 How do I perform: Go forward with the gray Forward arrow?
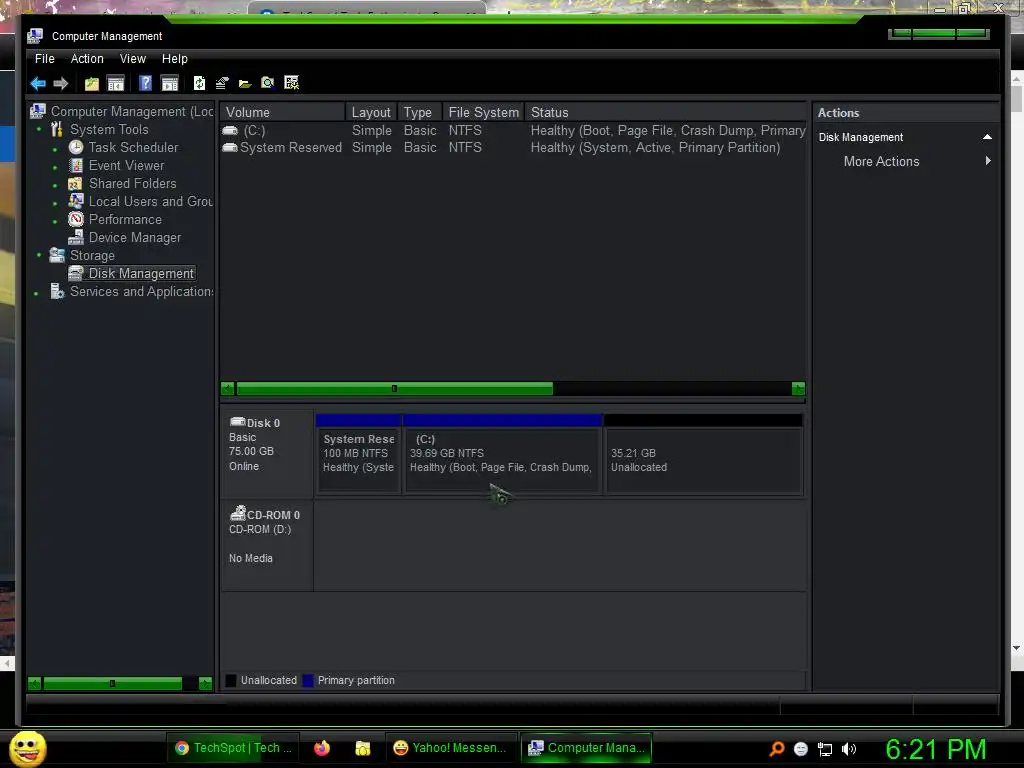[61, 83]
